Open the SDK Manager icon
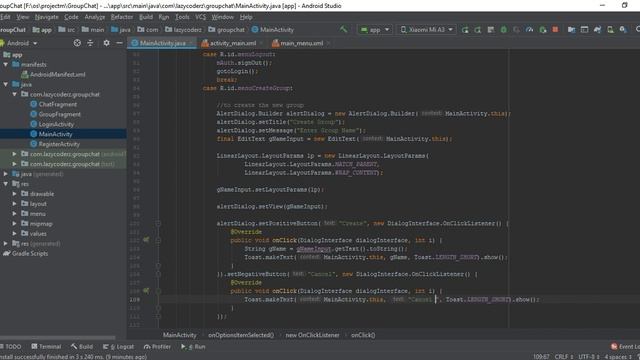Screen dimensions: 640x360 (x=623, y=29)
